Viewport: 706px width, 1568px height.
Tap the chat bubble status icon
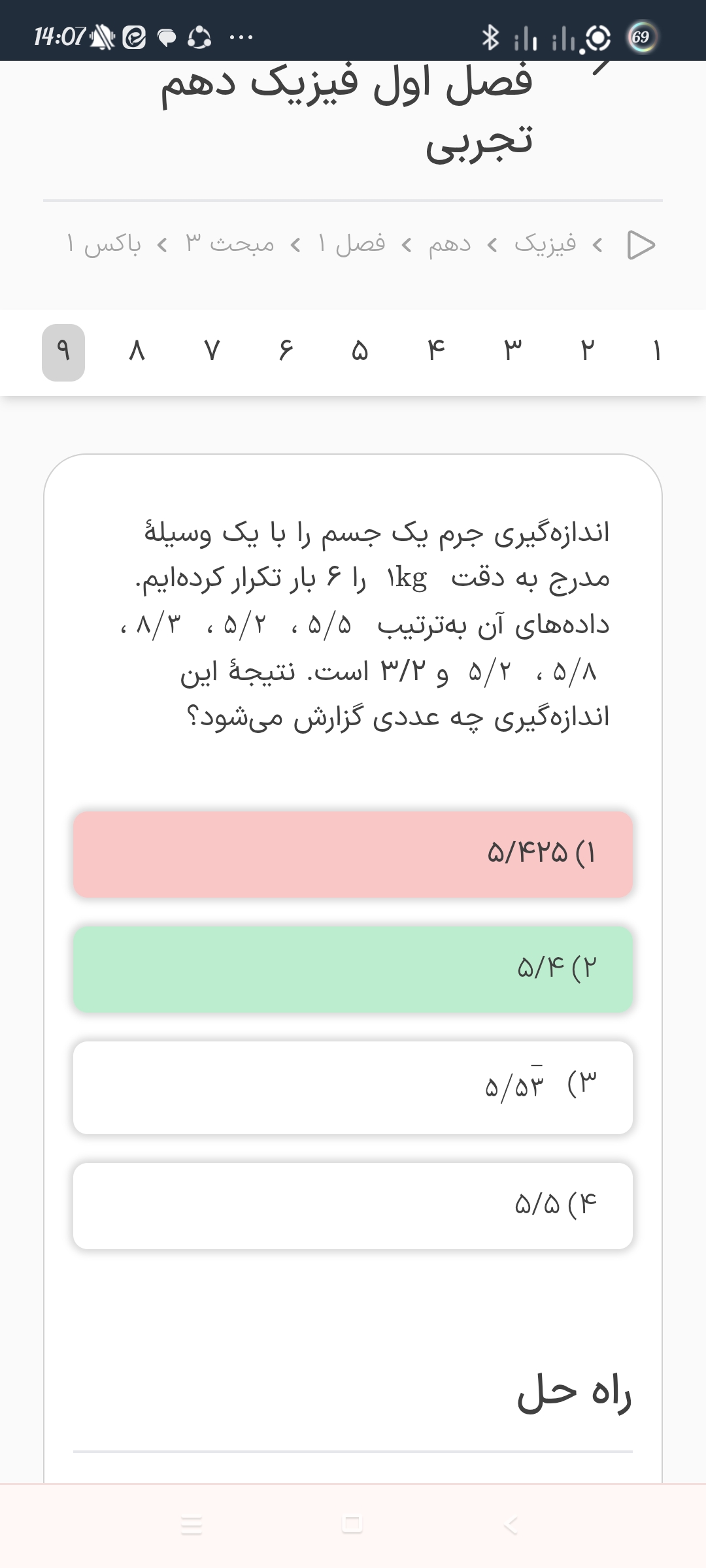tap(167, 38)
